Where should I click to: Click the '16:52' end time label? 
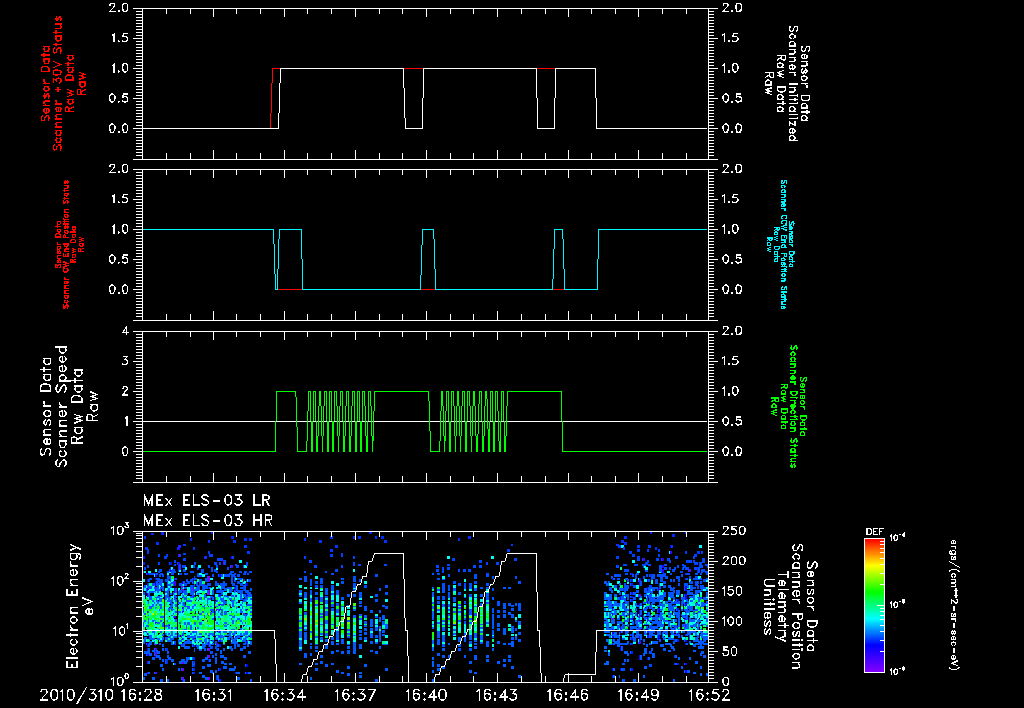coord(709,695)
